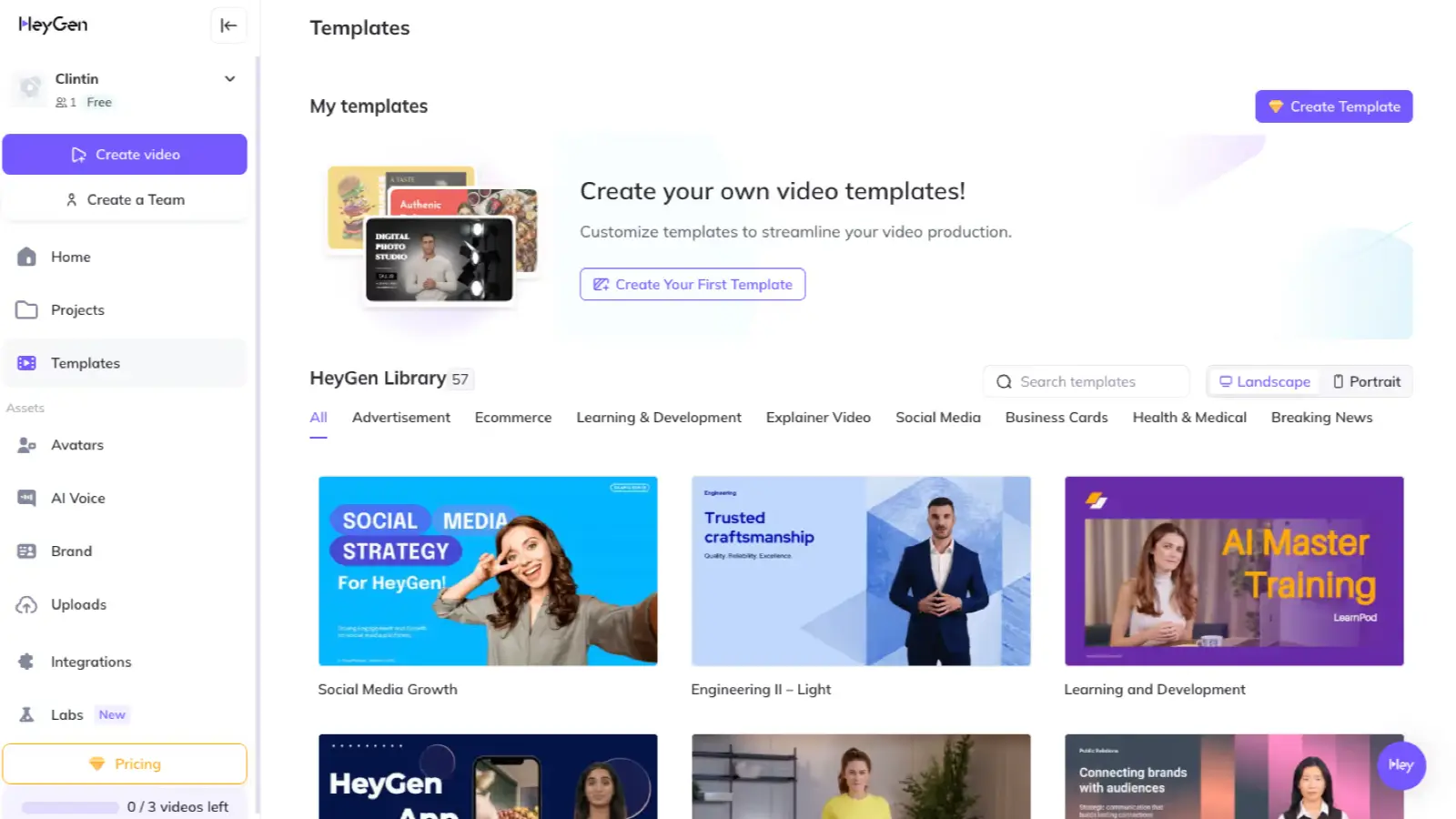The width and height of the screenshot is (1456, 819).
Task: Click the HeyGen logo
Action: point(53,25)
